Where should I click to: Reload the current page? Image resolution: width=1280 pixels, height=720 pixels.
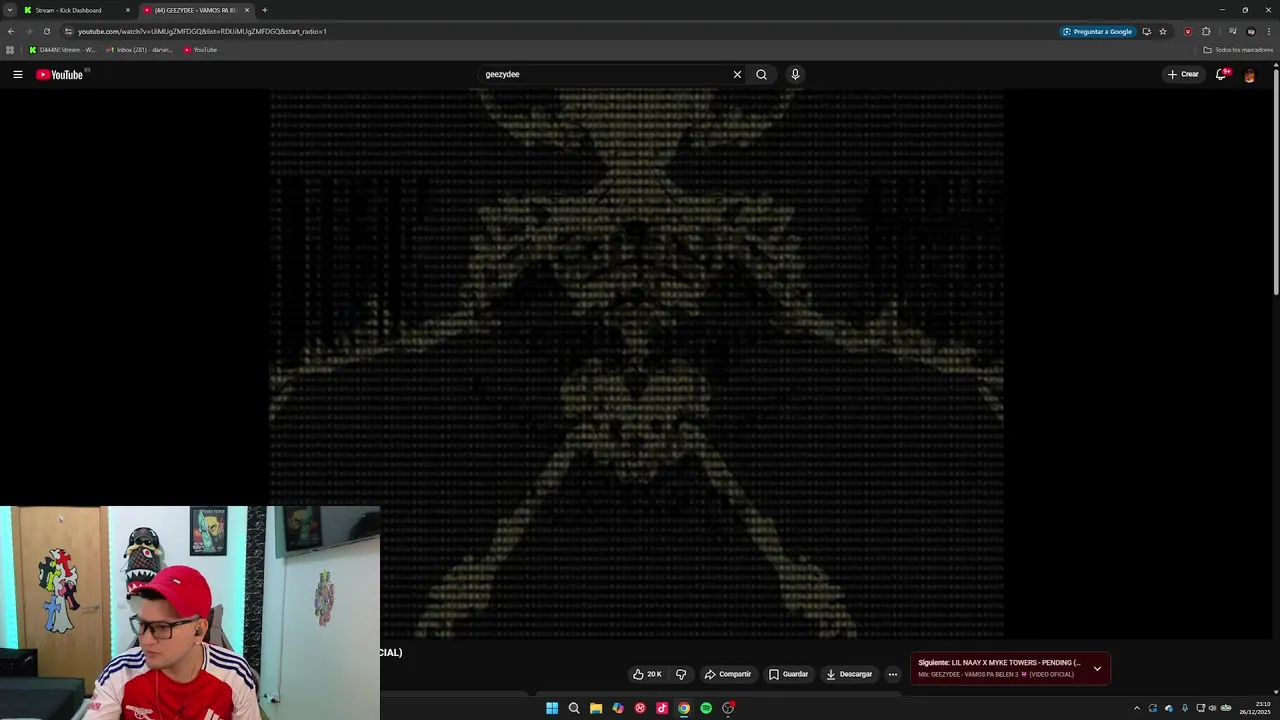click(46, 31)
